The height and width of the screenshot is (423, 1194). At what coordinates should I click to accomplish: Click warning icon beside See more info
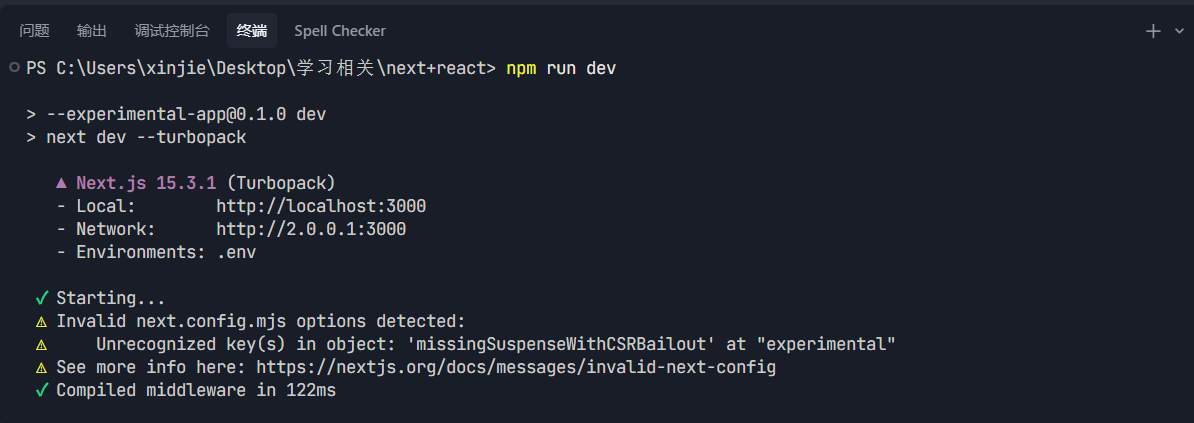pyautogui.click(x=42, y=368)
